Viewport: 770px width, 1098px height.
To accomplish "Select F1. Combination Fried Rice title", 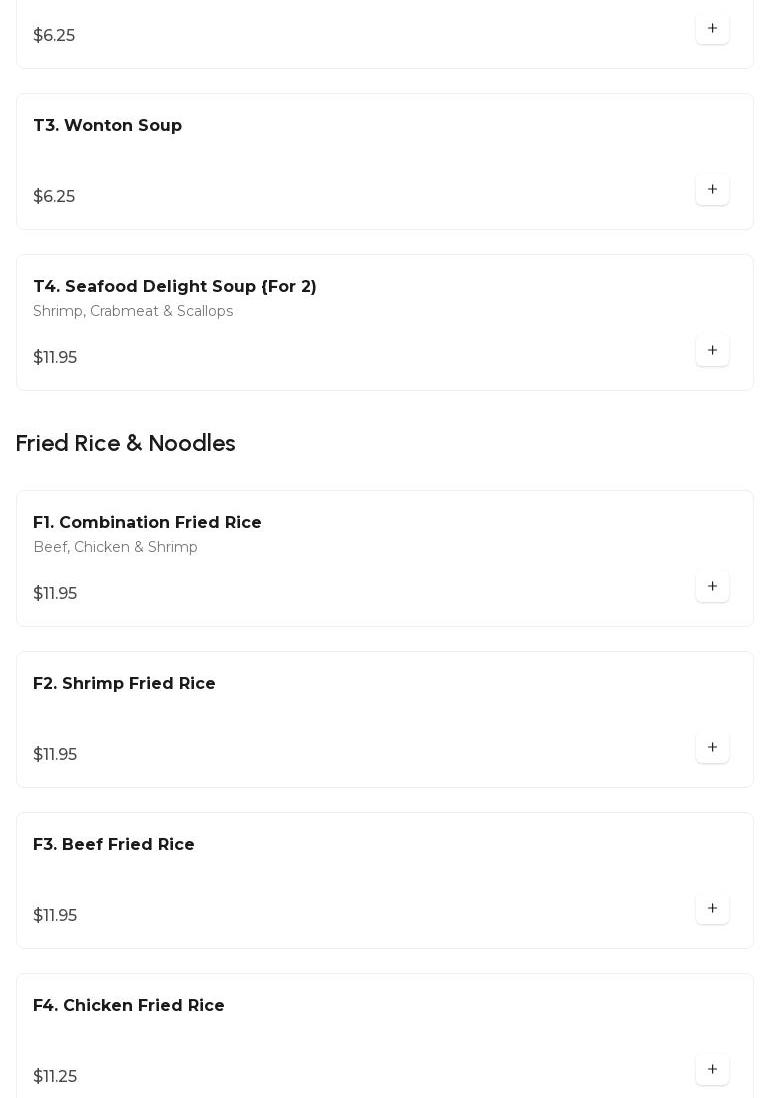I will (x=147, y=523).
